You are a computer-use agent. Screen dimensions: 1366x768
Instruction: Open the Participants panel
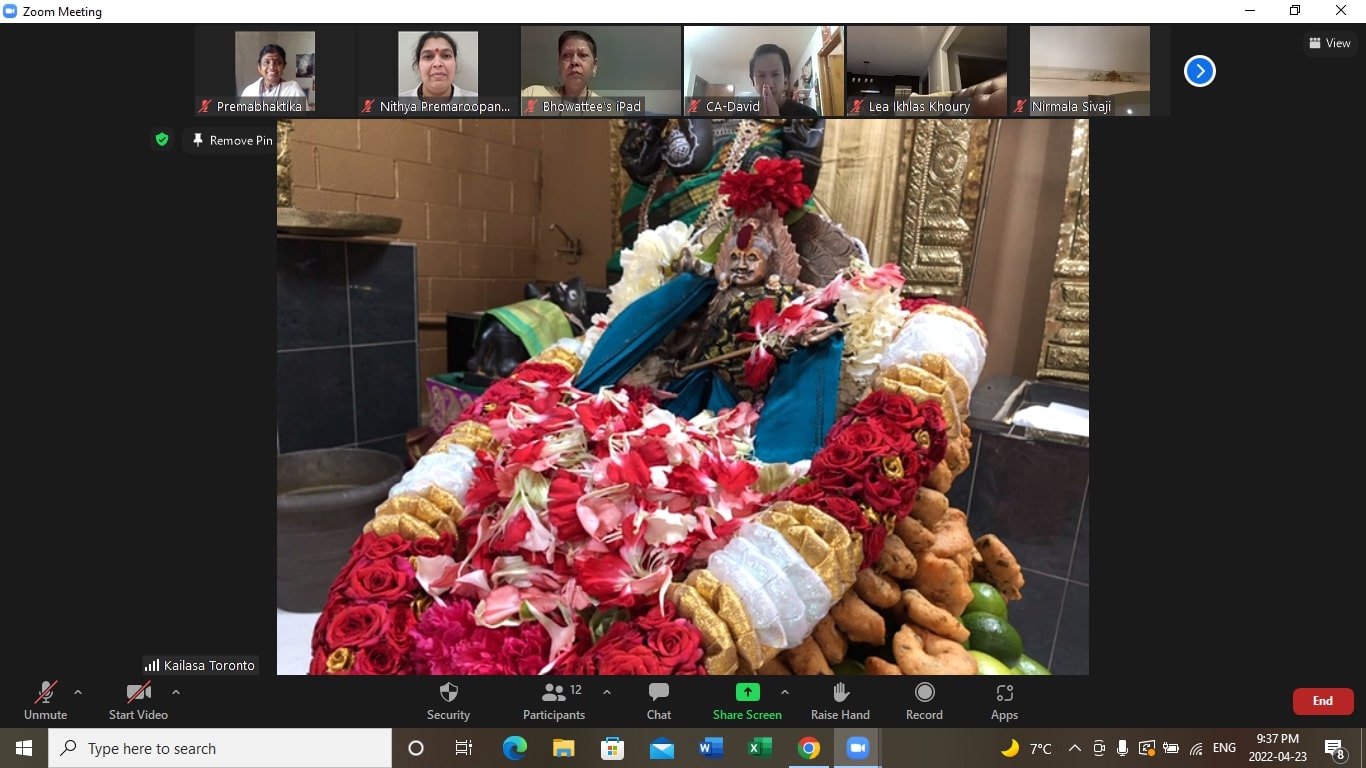pyautogui.click(x=553, y=701)
